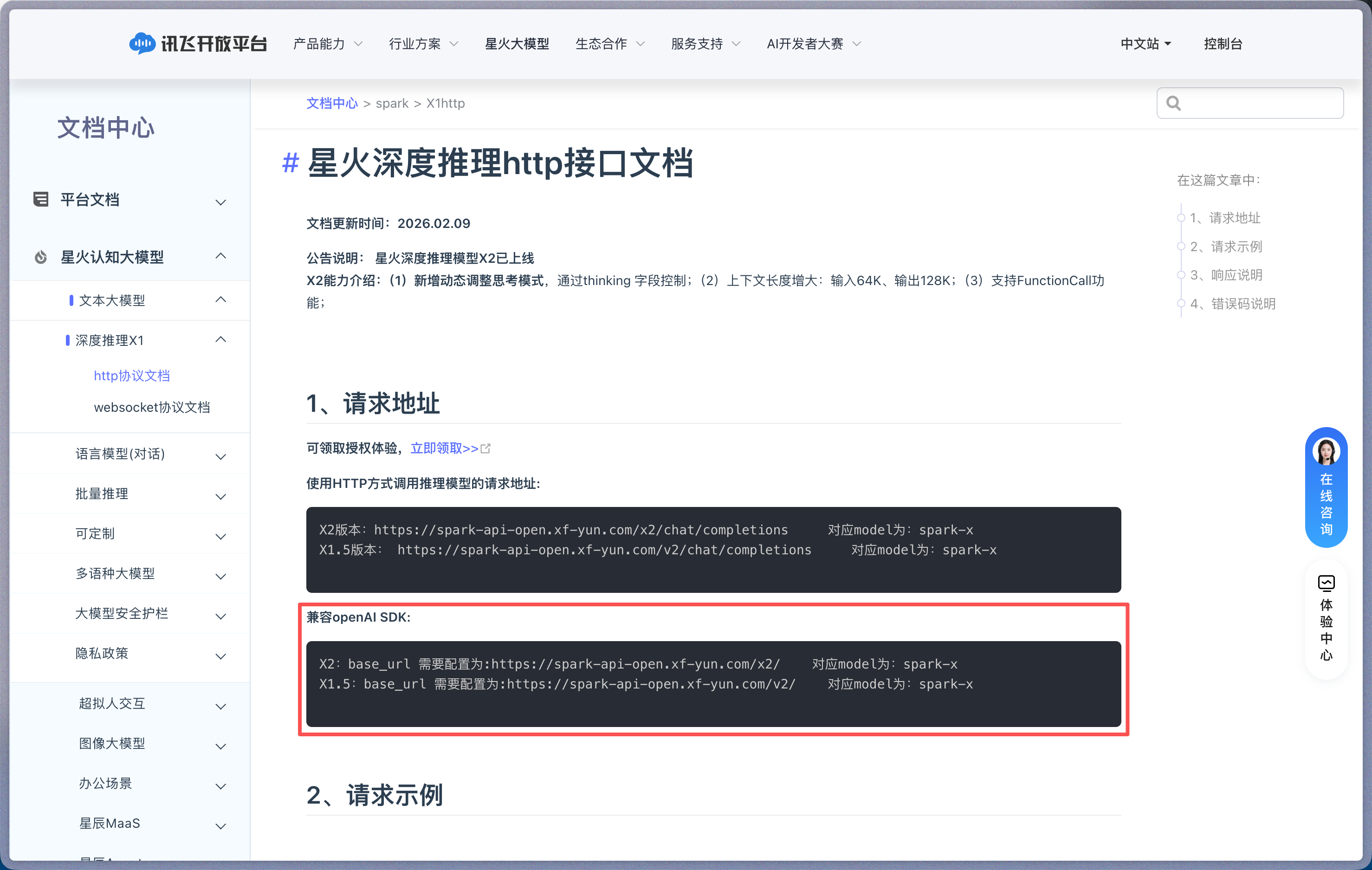This screenshot has width=1372, height=870.
Task: Click the external link icon beside 立即领取
Action: pyautogui.click(x=485, y=448)
